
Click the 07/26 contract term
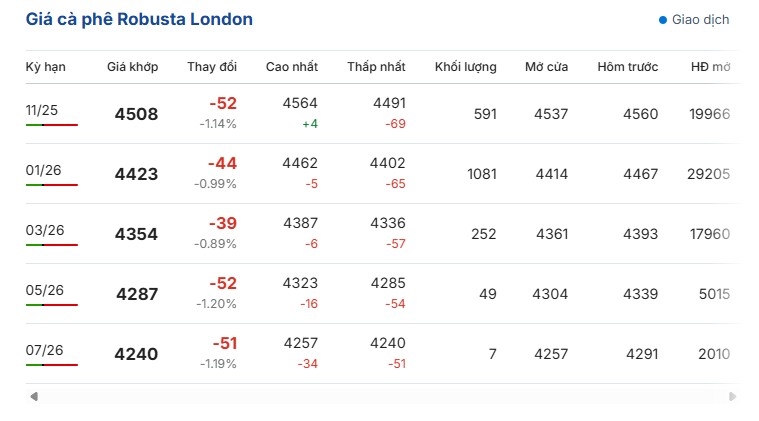pyautogui.click(x=44, y=350)
